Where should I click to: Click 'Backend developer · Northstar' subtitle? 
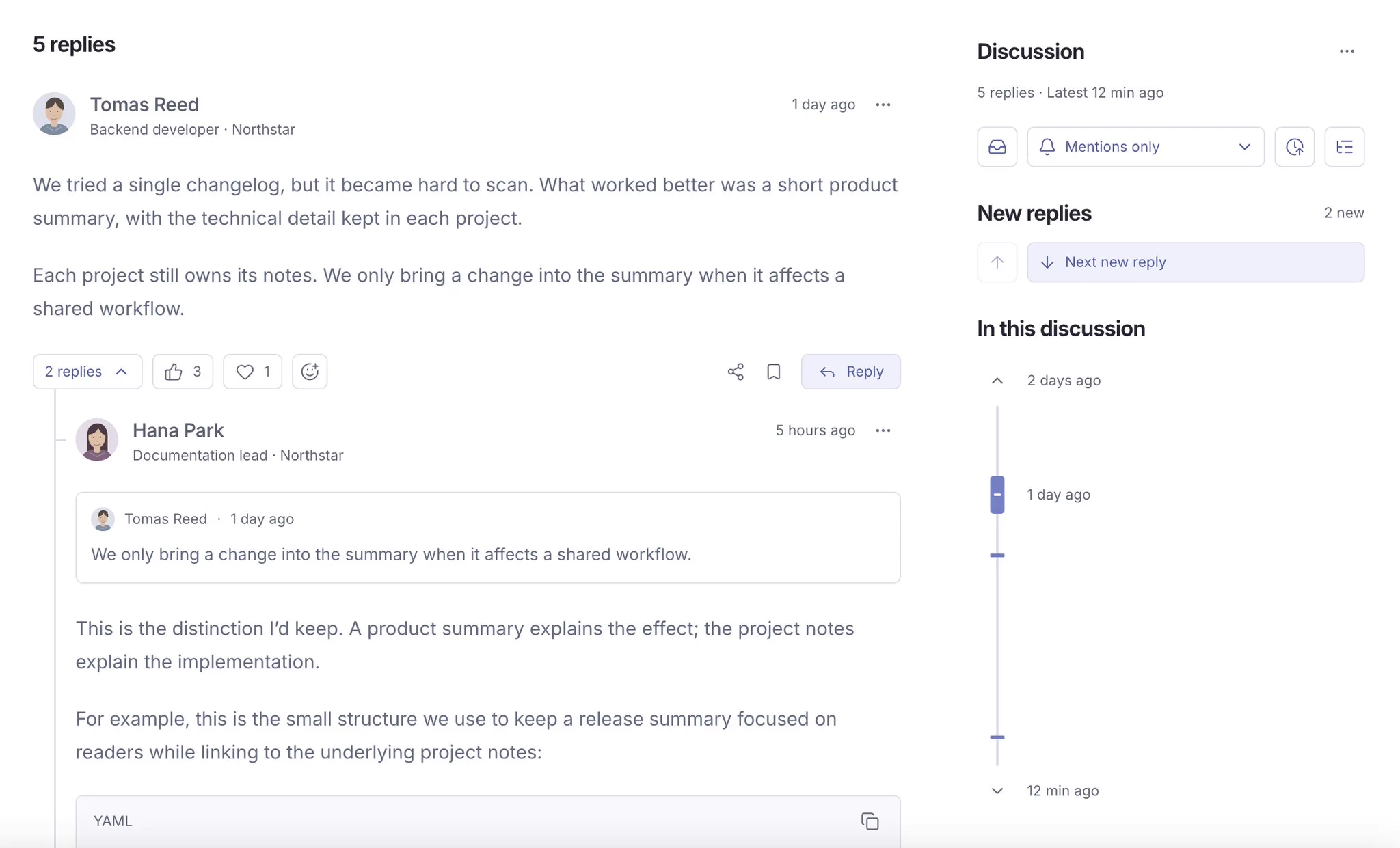tap(192, 130)
